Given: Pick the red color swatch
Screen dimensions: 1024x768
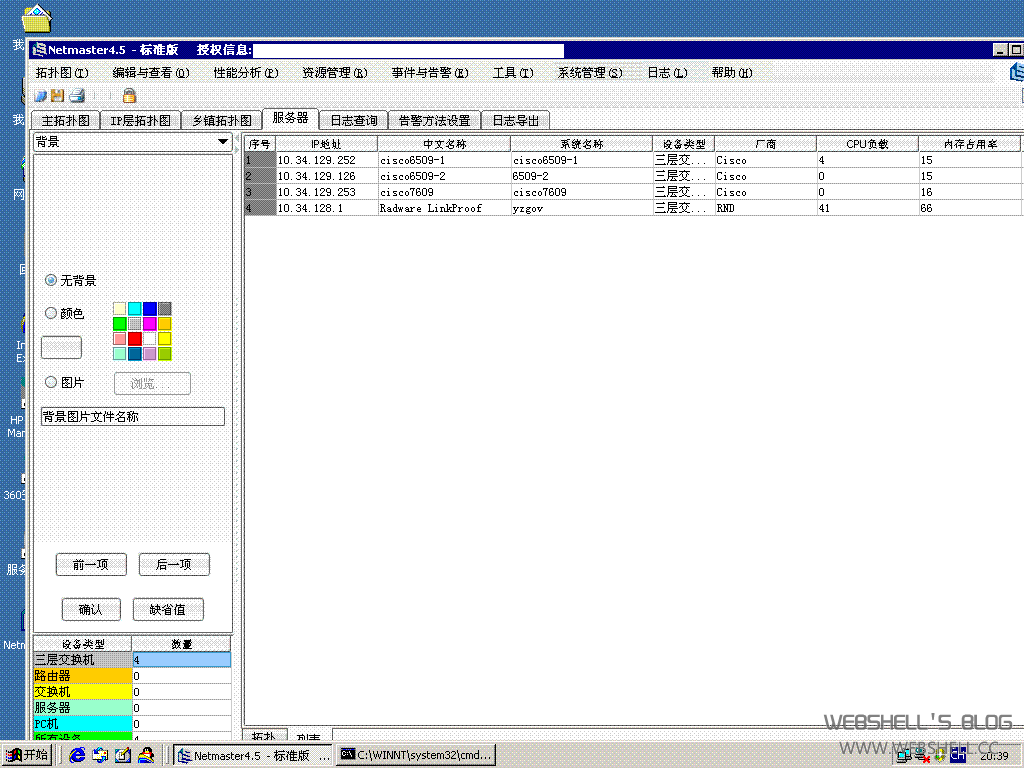Looking at the screenshot, I should tap(135, 338).
